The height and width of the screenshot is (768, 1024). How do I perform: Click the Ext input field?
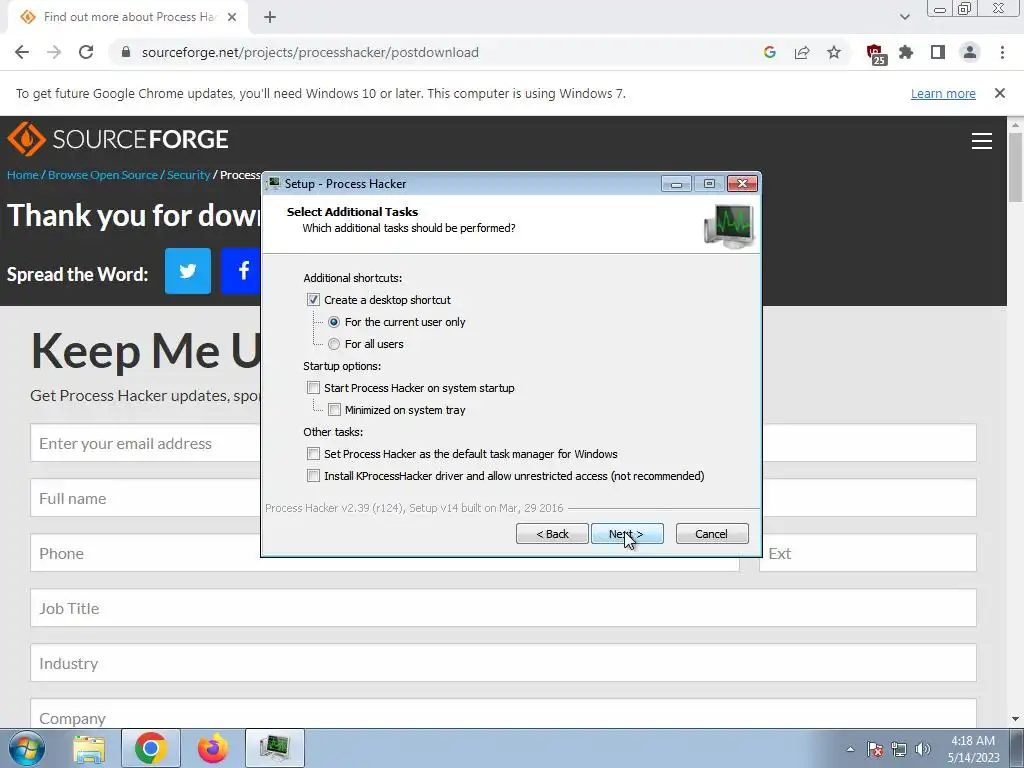tap(868, 553)
